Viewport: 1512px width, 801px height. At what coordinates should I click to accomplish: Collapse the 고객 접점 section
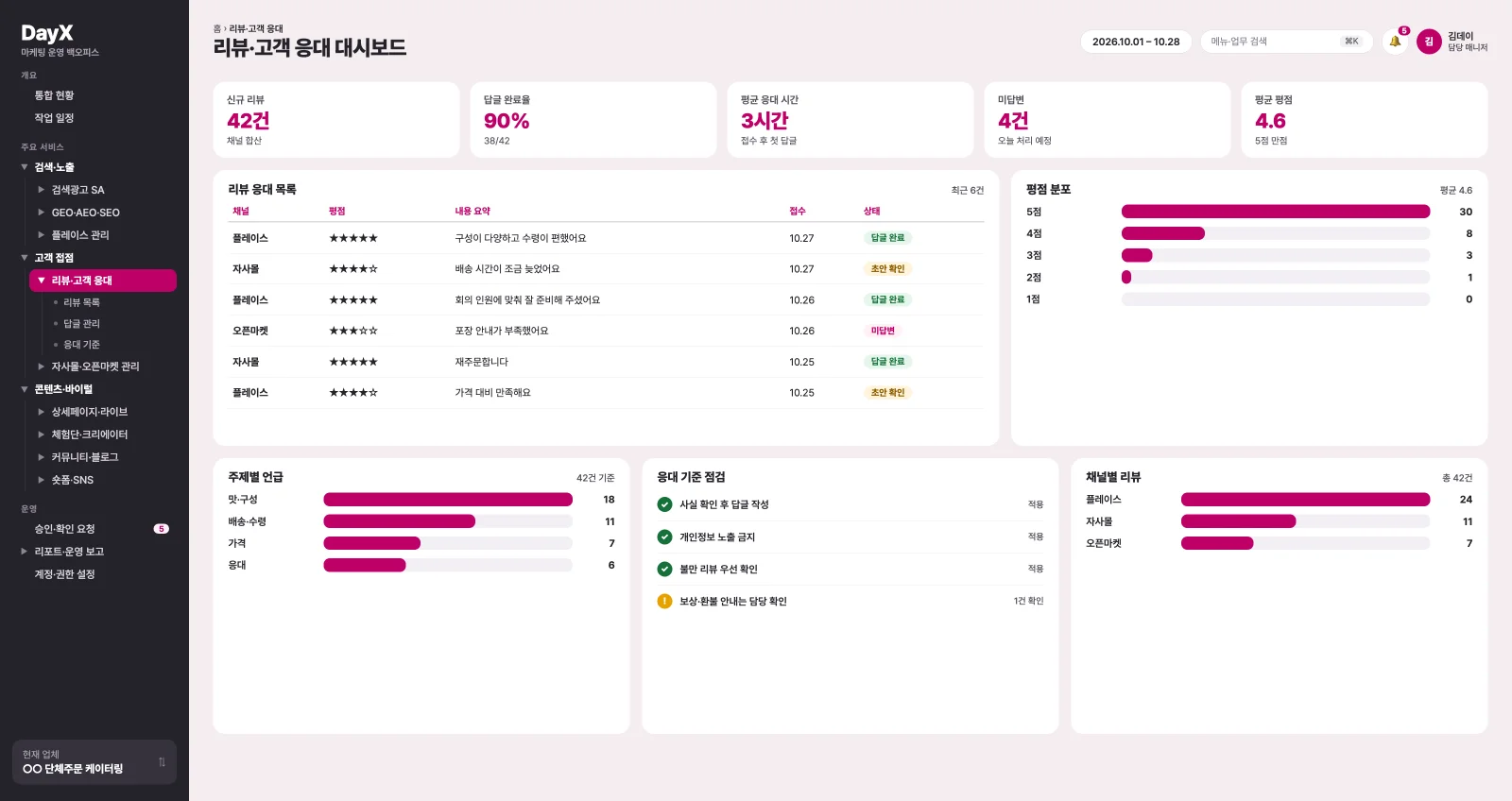(25, 258)
